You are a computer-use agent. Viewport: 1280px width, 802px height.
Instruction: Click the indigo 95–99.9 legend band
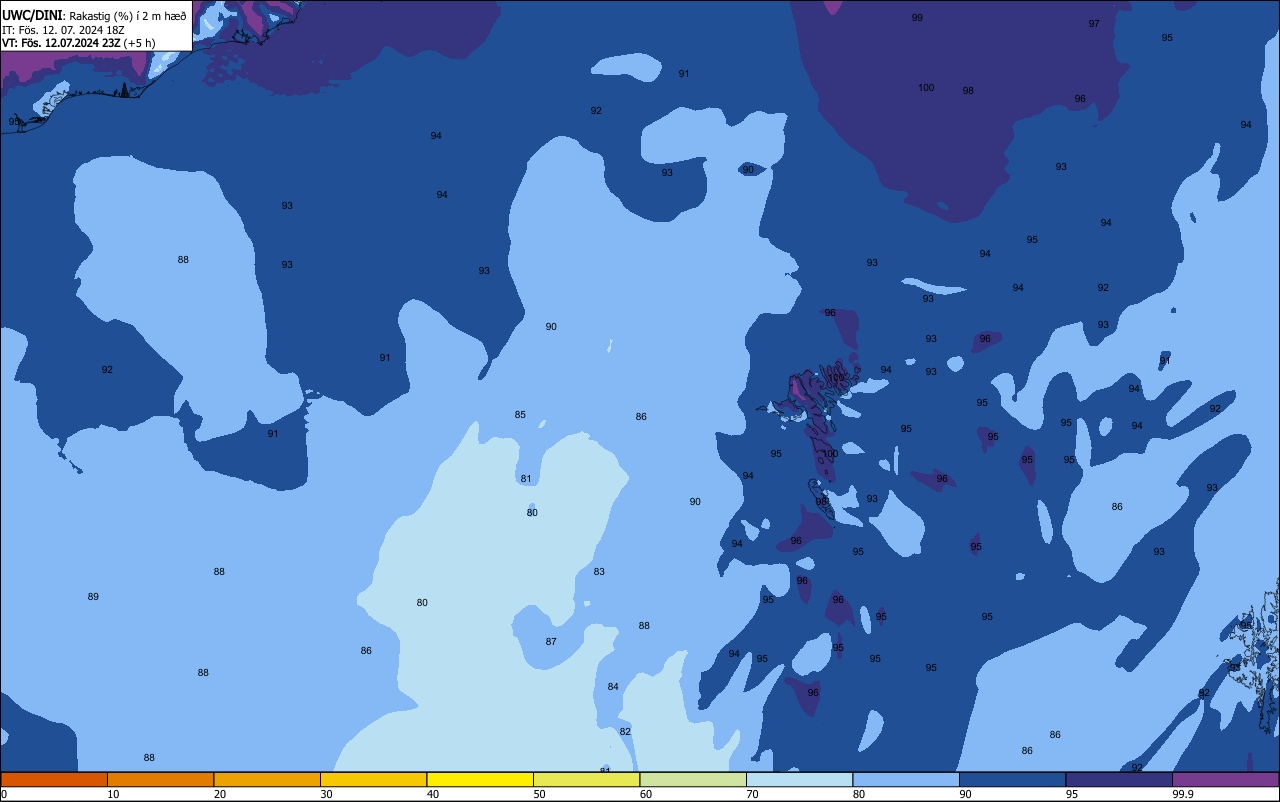click(1119, 779)
